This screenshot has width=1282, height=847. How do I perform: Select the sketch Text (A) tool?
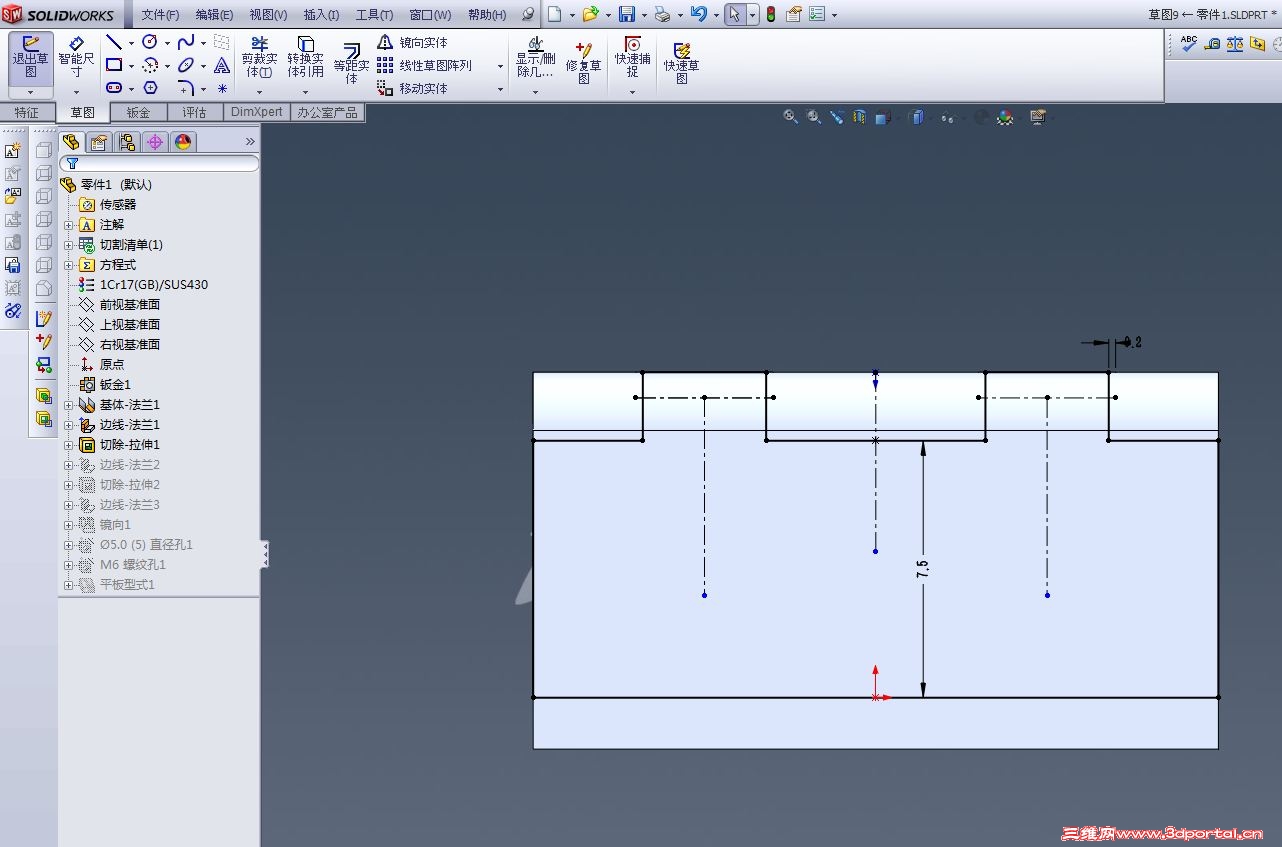click(222, 66)
